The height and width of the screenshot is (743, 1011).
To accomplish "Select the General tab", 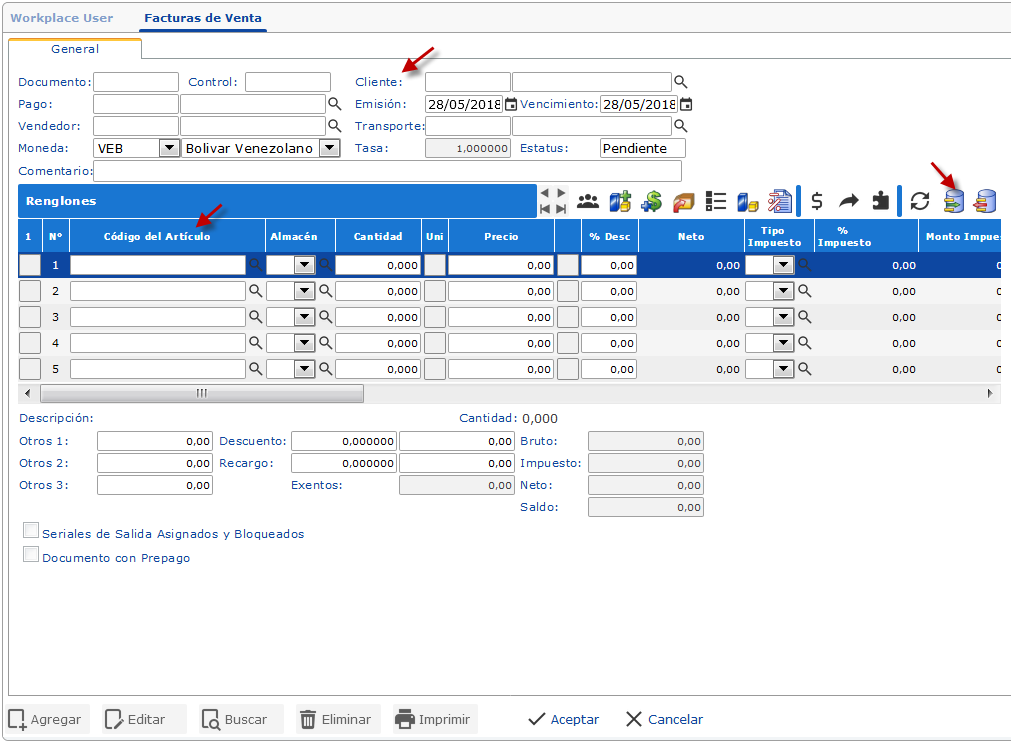I will (x=75, y=48).
